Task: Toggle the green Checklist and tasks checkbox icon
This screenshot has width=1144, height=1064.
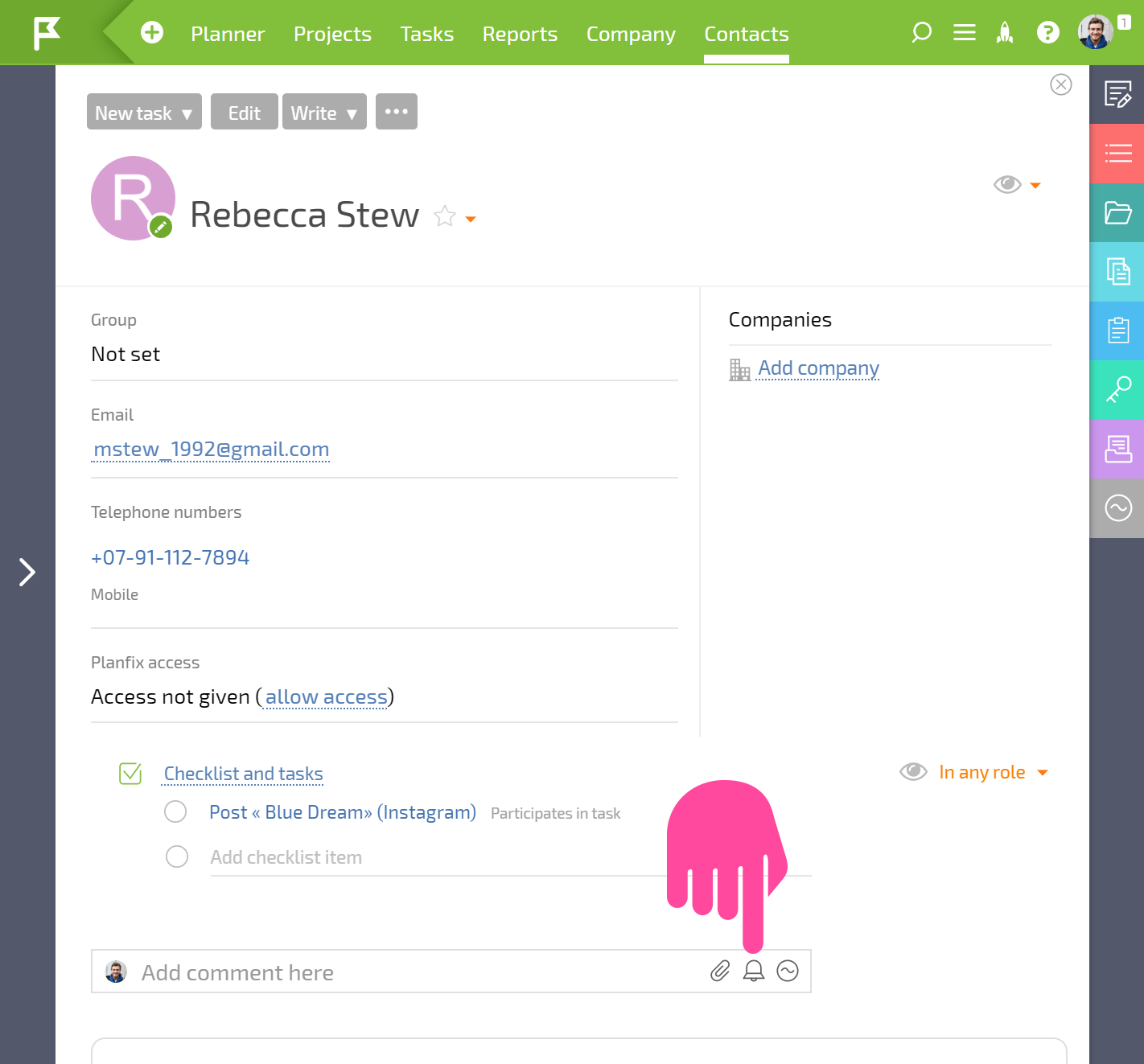Action: pos(130,773)
